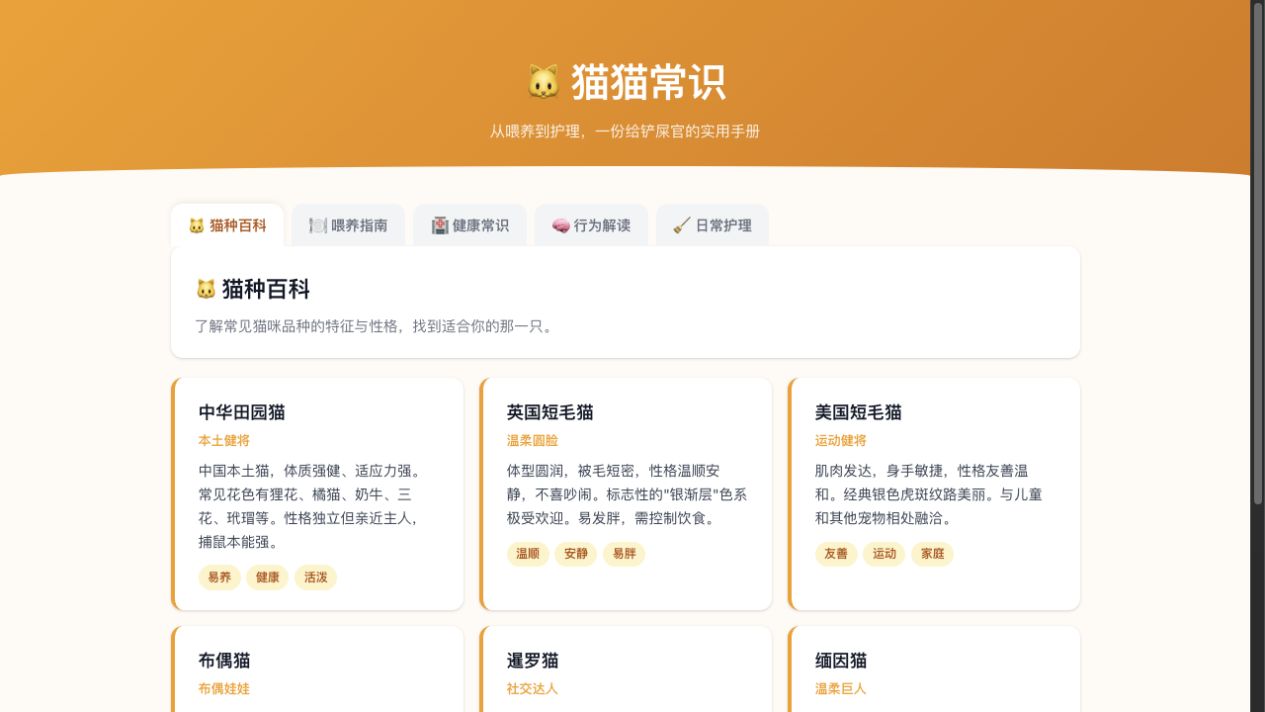The height and width of the screenshot is (712, 1265).
Task: Click the 易养 tag
Action: pyautogui.click(x=219, y=577)
